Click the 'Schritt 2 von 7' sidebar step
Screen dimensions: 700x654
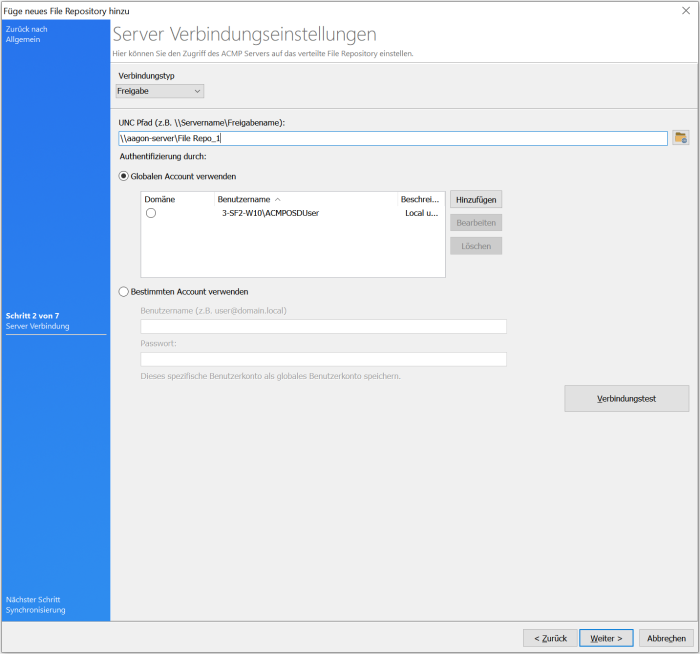click(40, 321)
